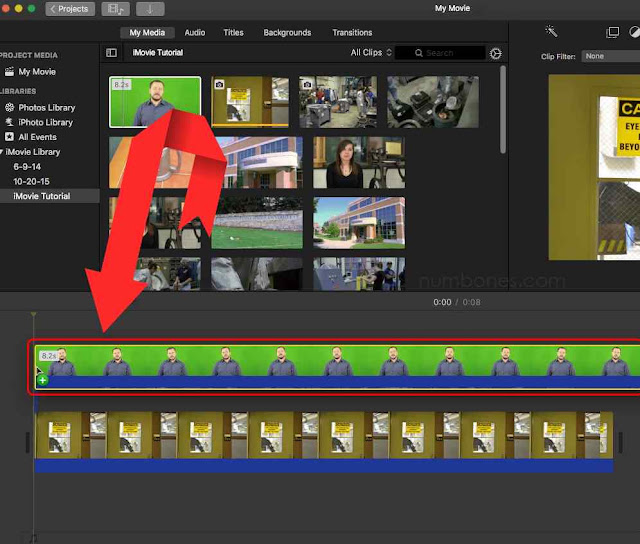Open the color balance icon
The height and width of the screenshot is (544, 640).
[x=634, y=32]
